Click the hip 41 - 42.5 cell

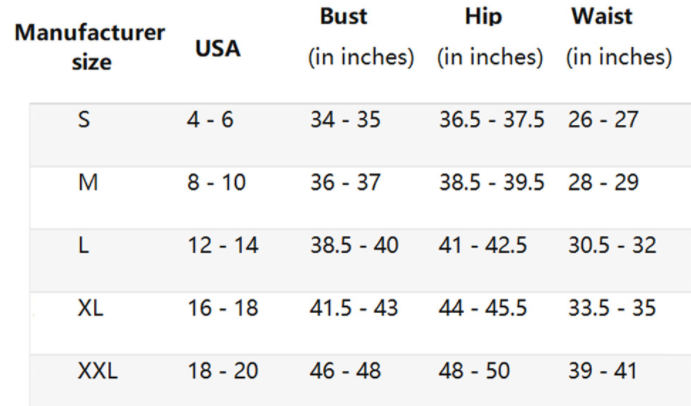(x=483, y=246)
